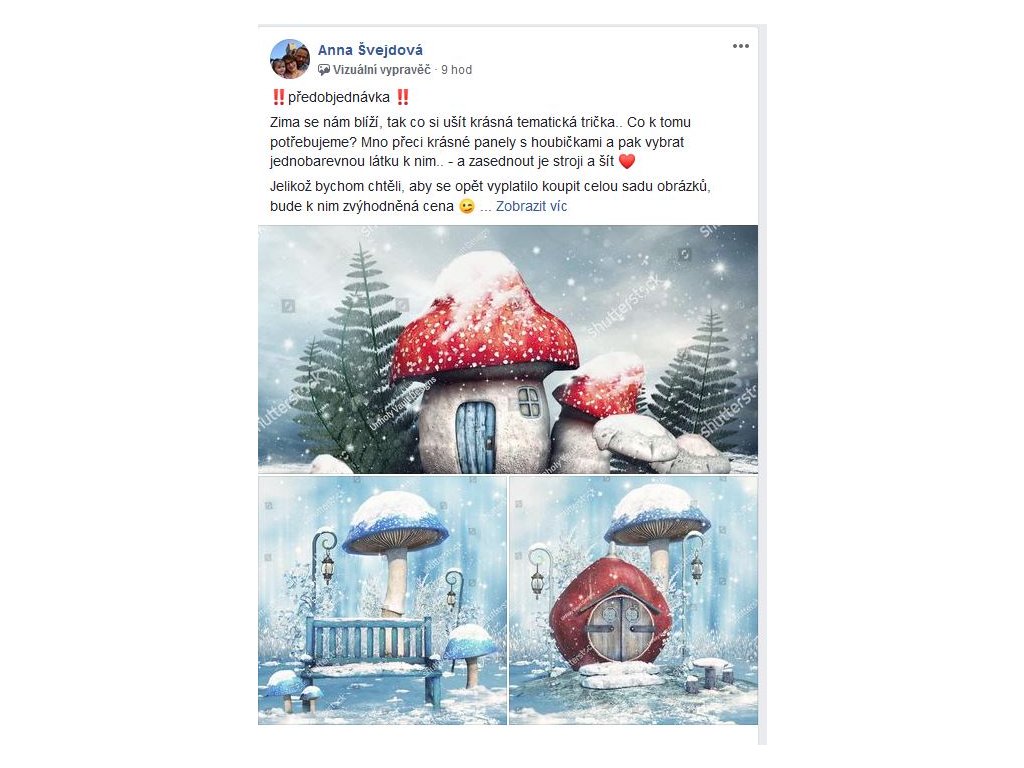Click the blue wooden door of mushroom house
The image size is (1024, 768).
coord(475,436)
